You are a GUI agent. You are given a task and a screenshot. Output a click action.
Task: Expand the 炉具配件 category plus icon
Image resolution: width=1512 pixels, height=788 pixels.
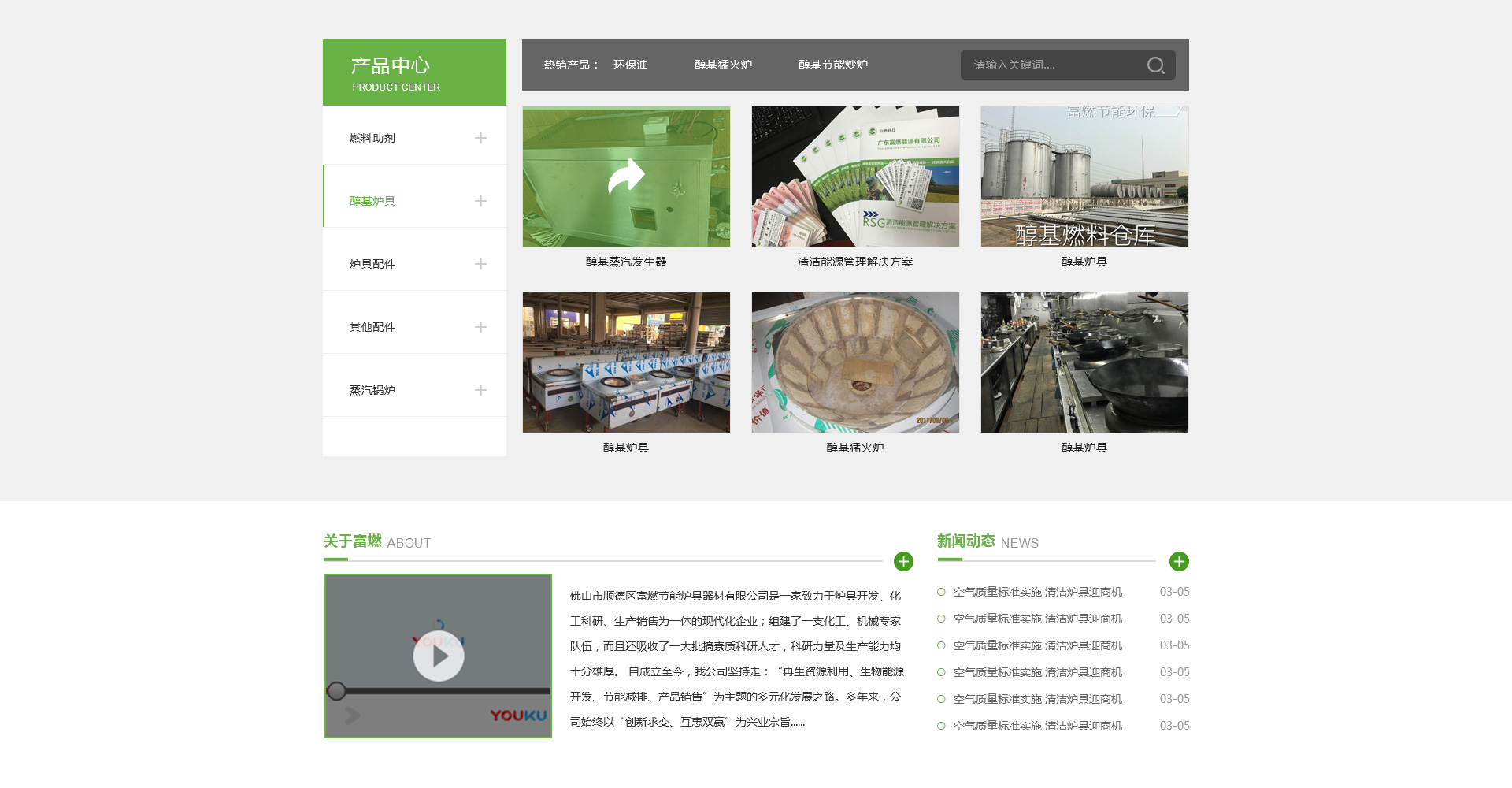pyautogui.click(x=480, y=264)
